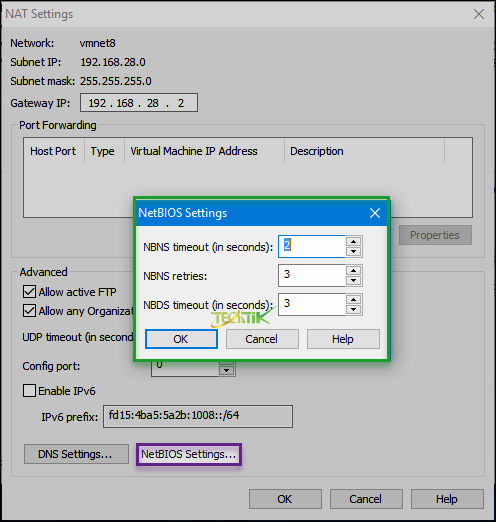
Task: Uncheck Allow active FTP
Action: tap(29, 292)
